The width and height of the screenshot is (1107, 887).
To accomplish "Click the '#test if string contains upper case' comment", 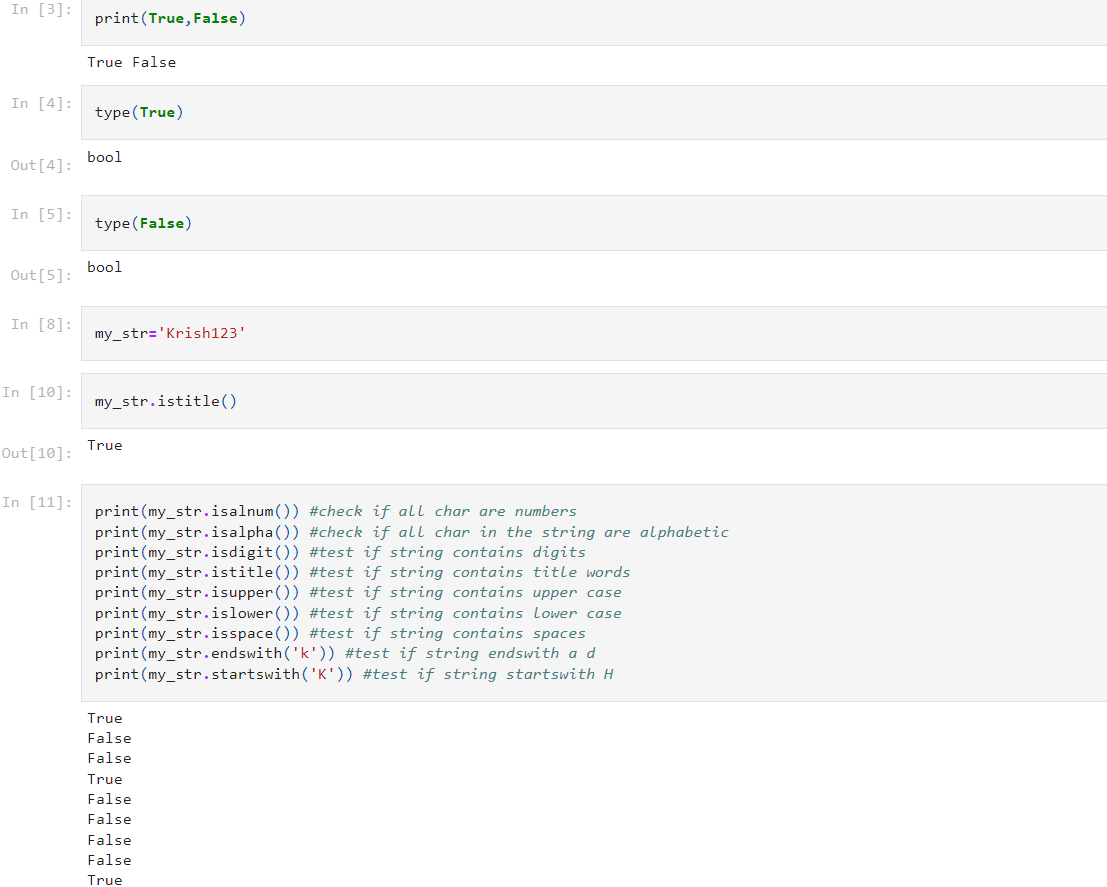I will (465, 593).
